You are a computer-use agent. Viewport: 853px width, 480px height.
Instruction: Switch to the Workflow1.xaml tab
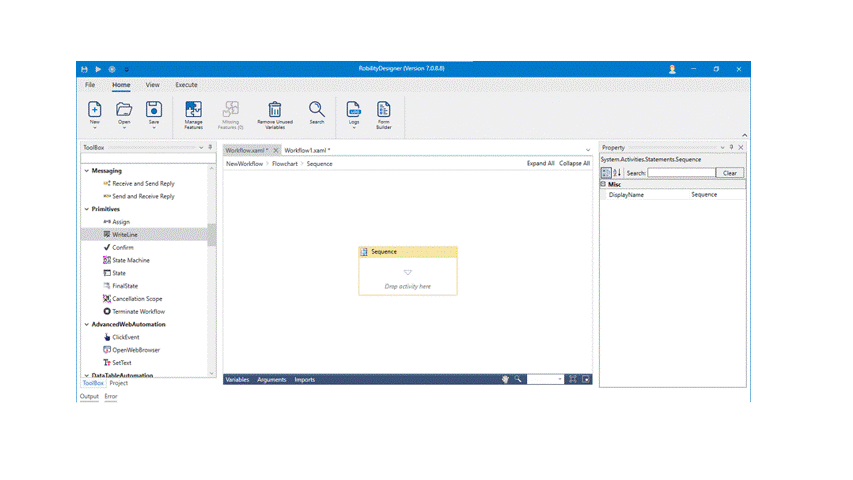pyautogui.click(x=309, y=150)
